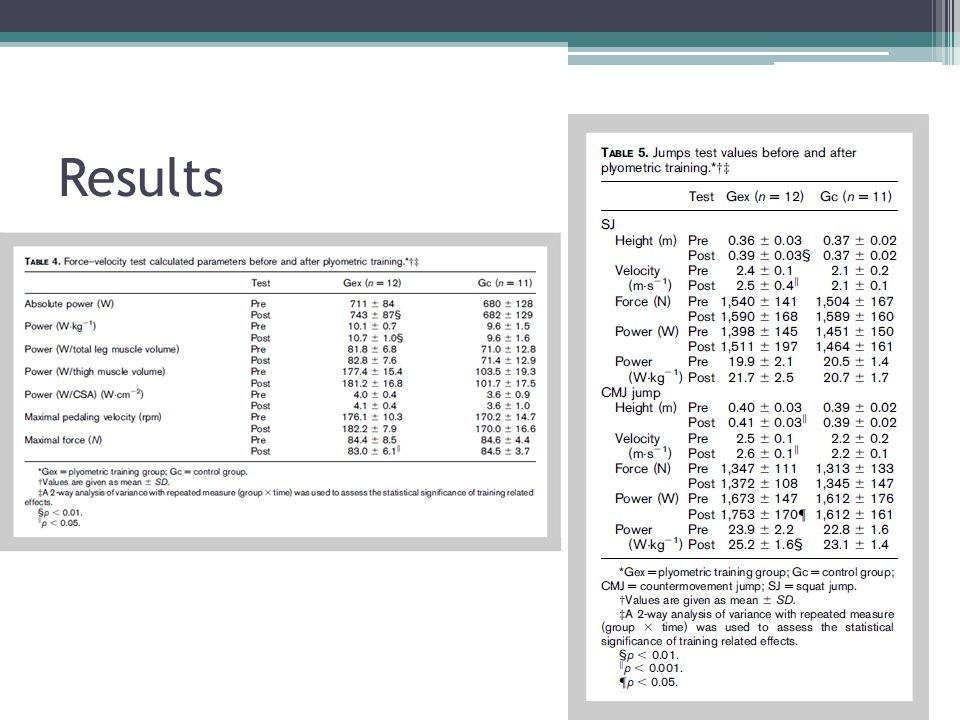Select the value "0.40 ± 0.03"
Screen dimensions: 960x720
pyautogui.click(x=765, y=408)
